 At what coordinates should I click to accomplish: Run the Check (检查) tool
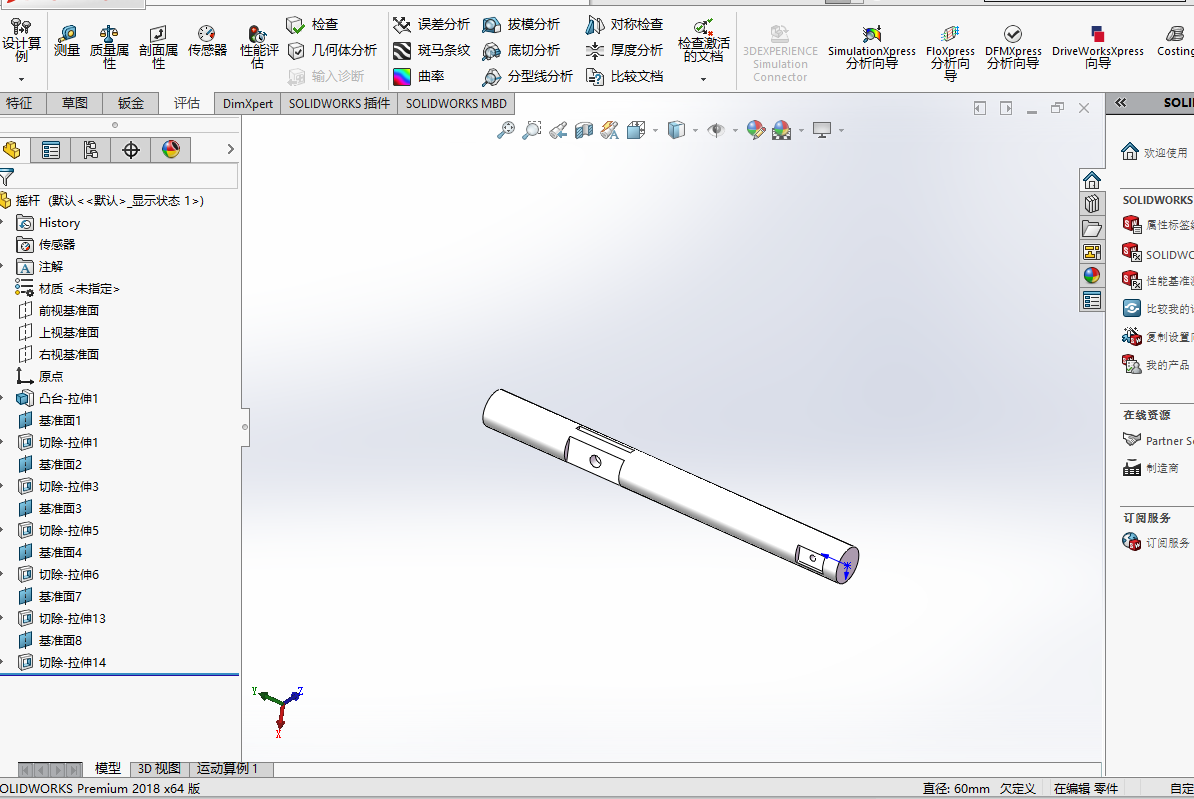pos(312,24)
